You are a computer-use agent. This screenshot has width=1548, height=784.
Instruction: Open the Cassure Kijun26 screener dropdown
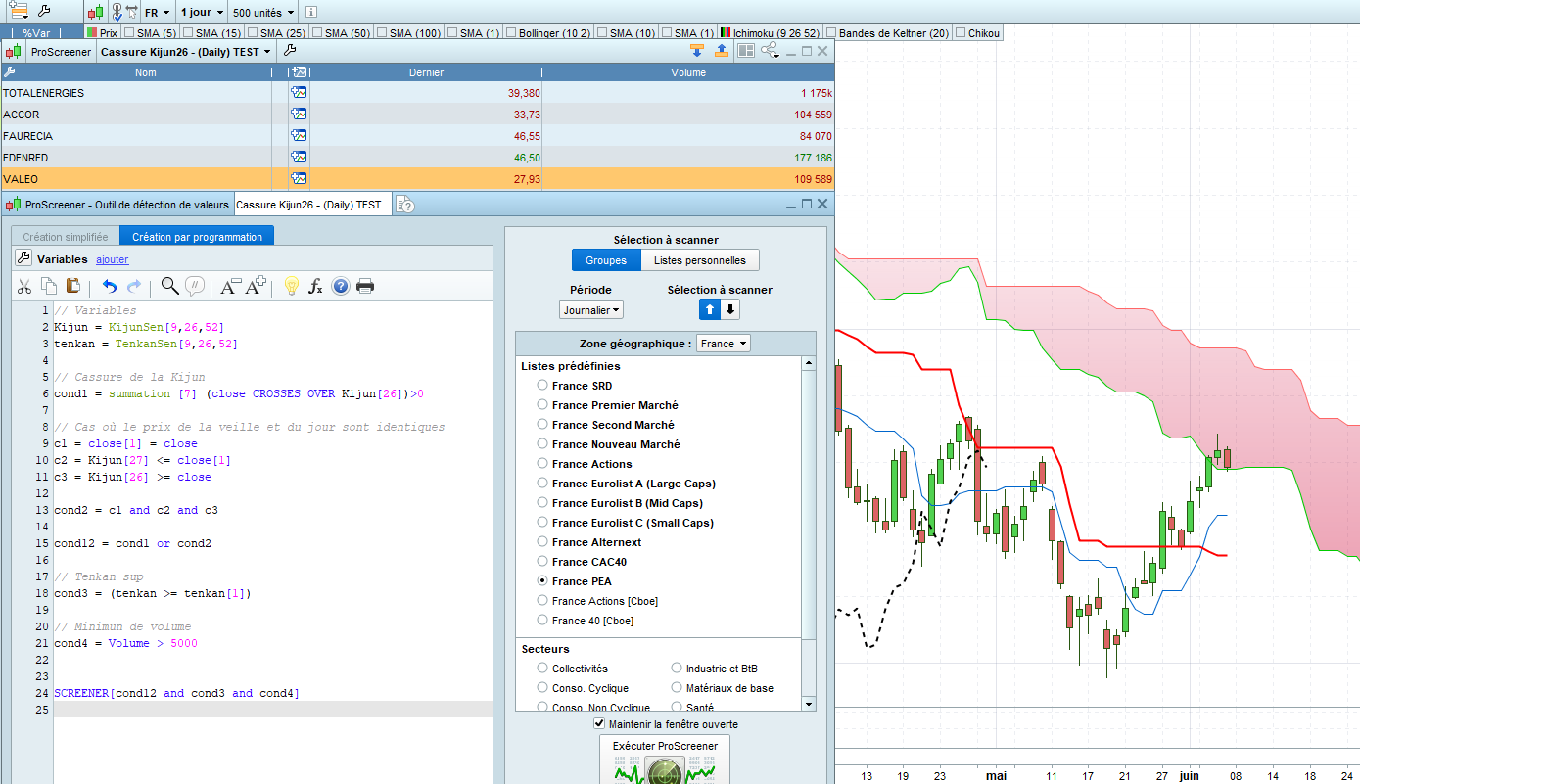tap(185, 52)
